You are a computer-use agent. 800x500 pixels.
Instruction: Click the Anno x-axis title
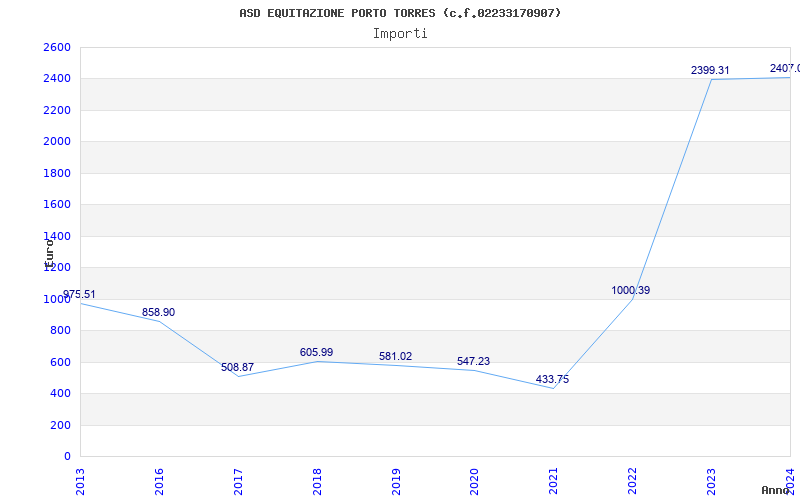776,490
